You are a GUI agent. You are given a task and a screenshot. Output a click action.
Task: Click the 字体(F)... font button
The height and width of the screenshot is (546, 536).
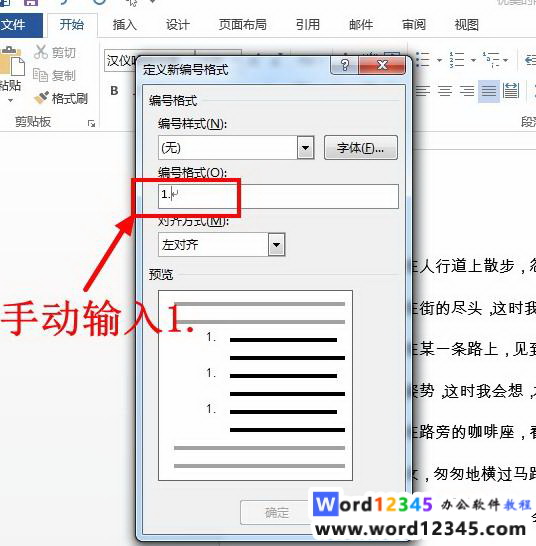[x=360, y=148]
